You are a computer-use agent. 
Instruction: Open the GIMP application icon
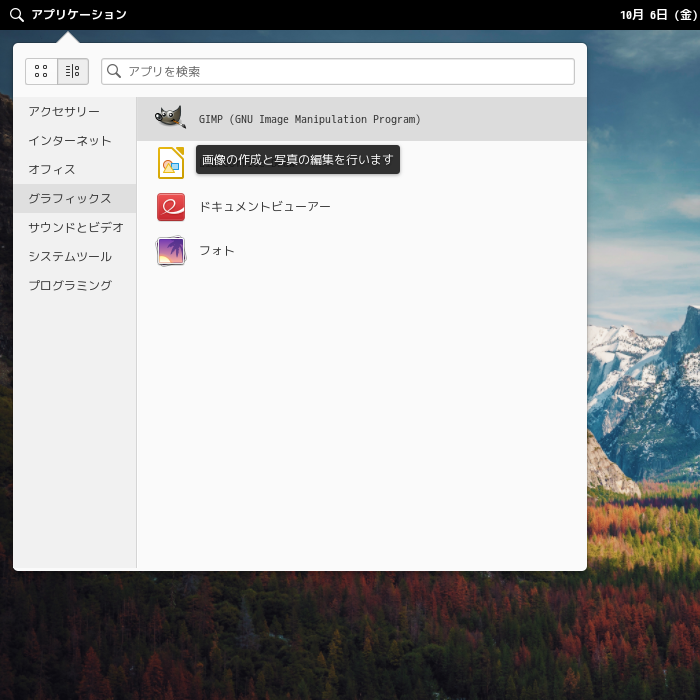click(x=170, y=118)
